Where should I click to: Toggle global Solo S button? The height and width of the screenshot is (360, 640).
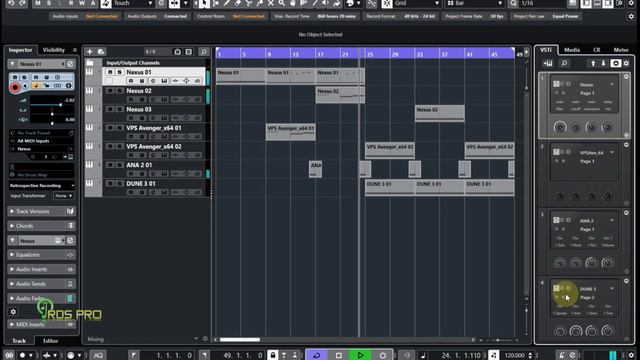pos(49,3)
